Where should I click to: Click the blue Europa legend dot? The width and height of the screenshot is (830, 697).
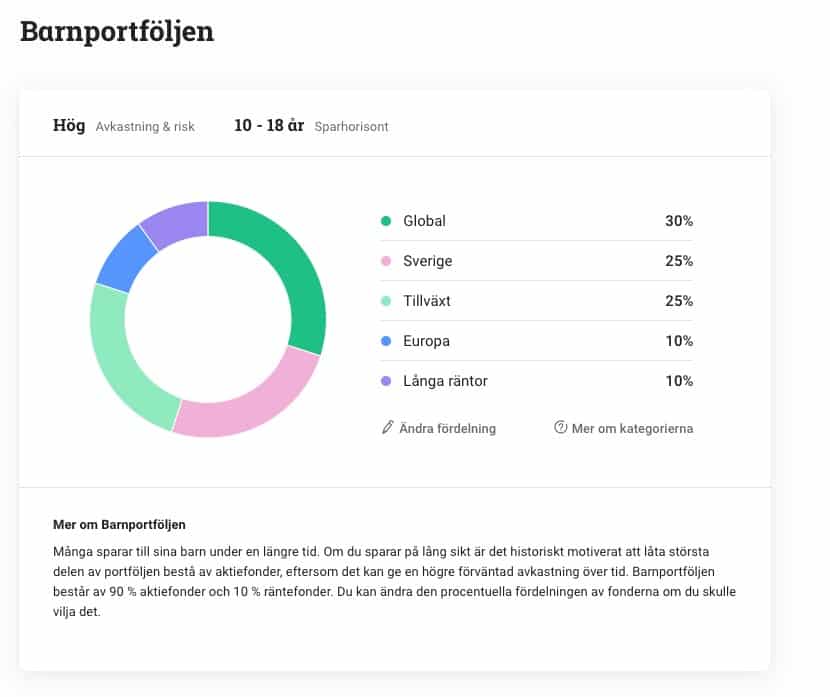coord(386,341)
